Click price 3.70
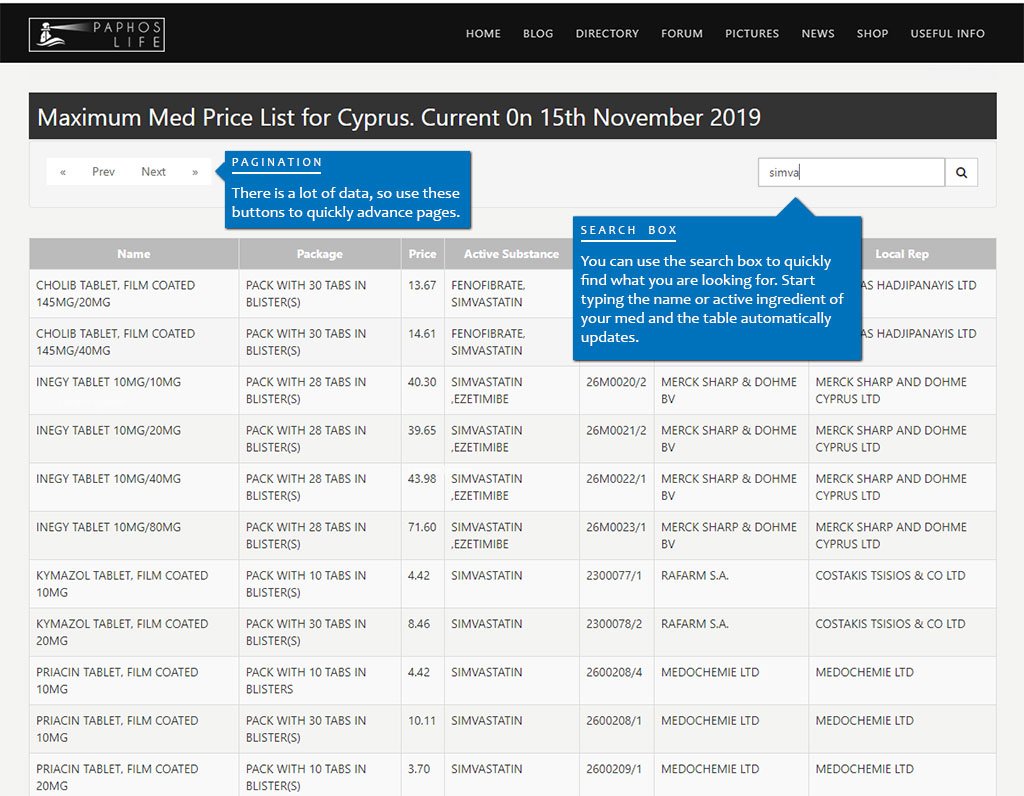This screenshot has width=1024, height=796. [419, 769]
